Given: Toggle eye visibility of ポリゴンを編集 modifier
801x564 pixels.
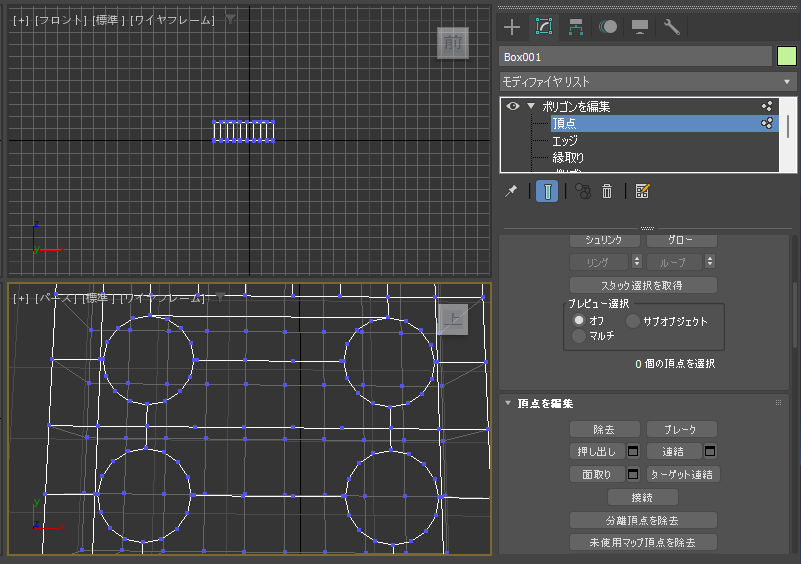Looking at the screenshot, I should point(513,106).
